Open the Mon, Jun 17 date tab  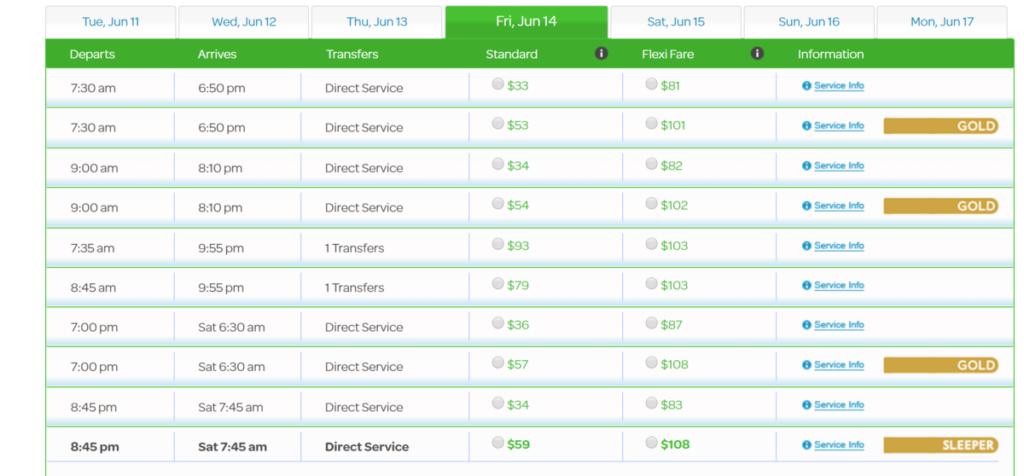(942, 22)
